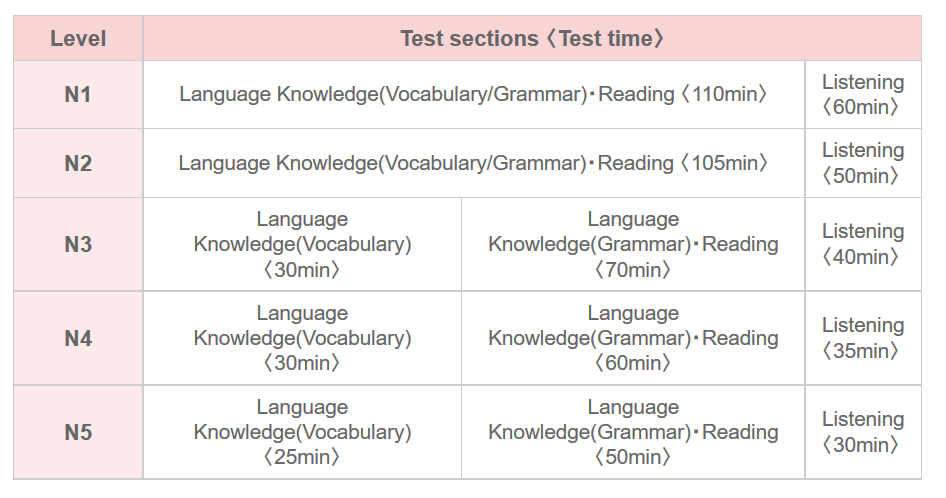
Task: Click N3 Grammar Reading 70min cell
Action: (x=632, y=244)
